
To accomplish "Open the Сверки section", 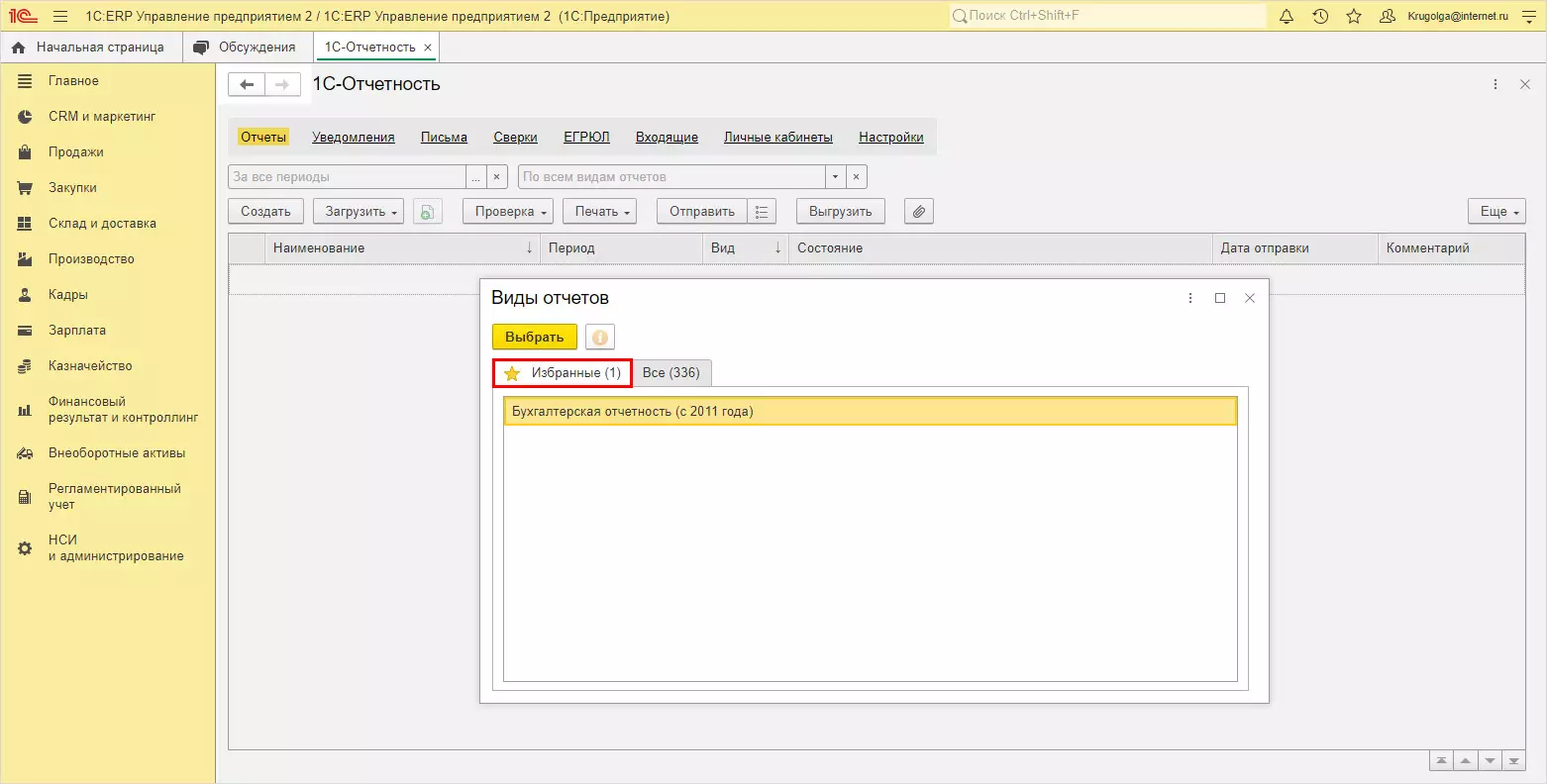I will click(516, 138).
